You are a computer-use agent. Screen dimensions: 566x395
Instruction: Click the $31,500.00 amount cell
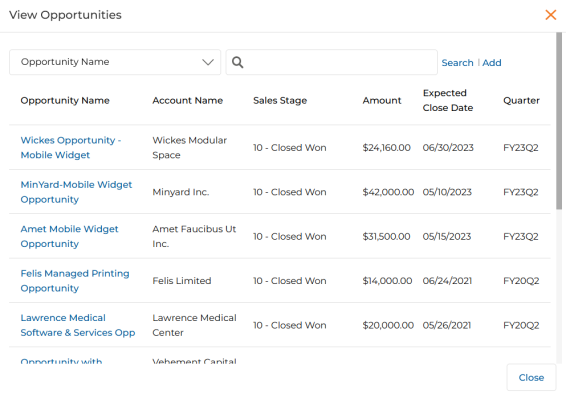pos(386,236)
